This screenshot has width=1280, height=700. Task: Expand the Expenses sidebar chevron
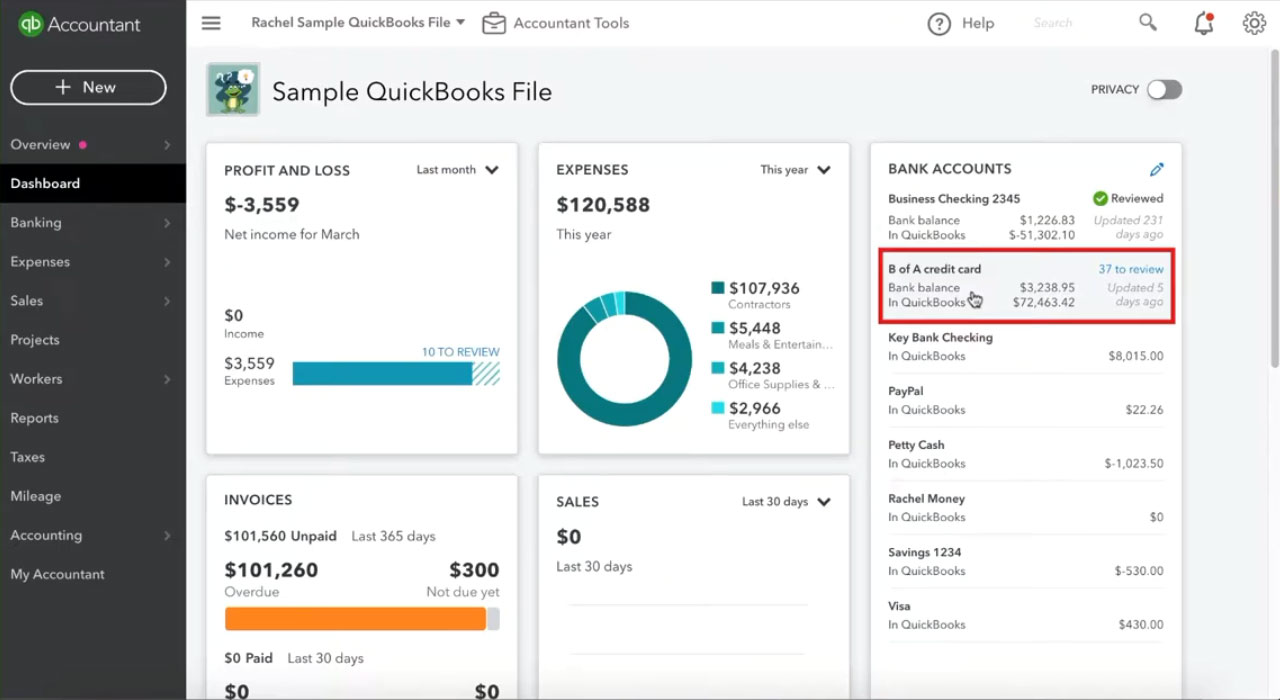click(167, 262)
